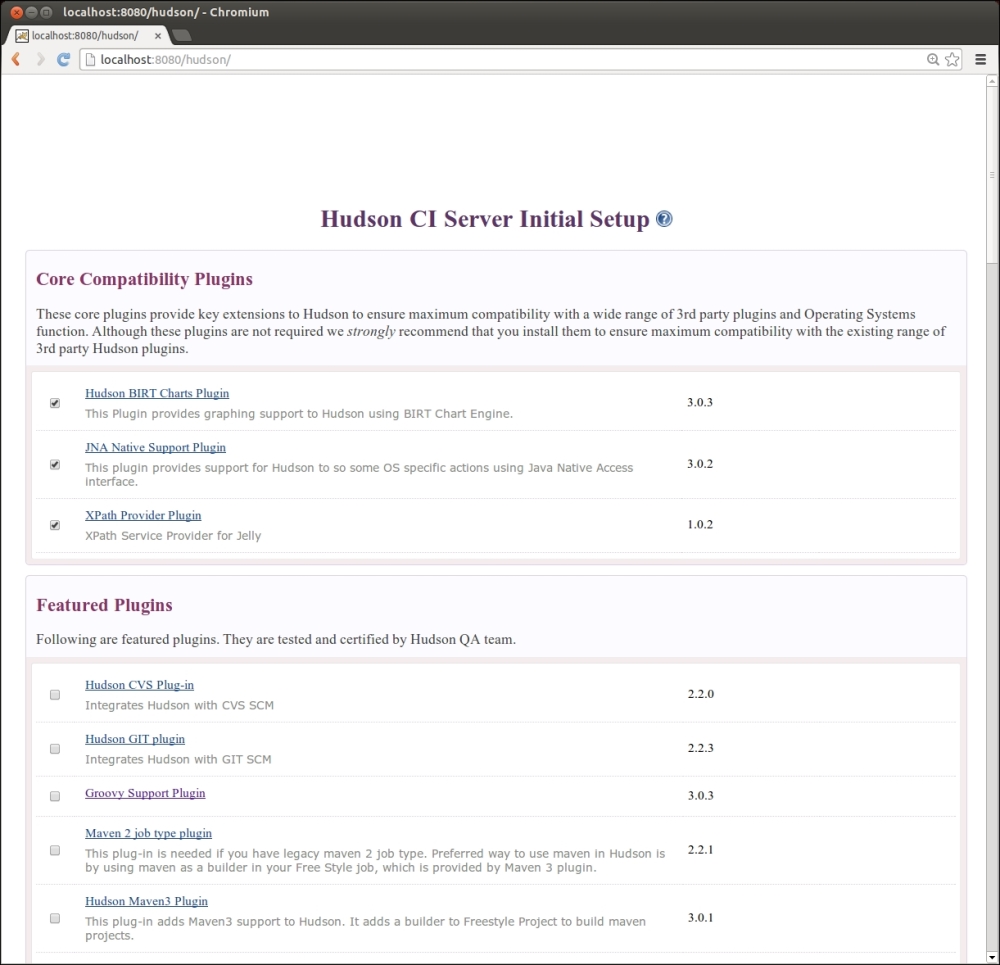Open a new tab with the new tab button
Image resolution: width=1000 pixels, height=965 pixels.
click(x=182, y=35)
